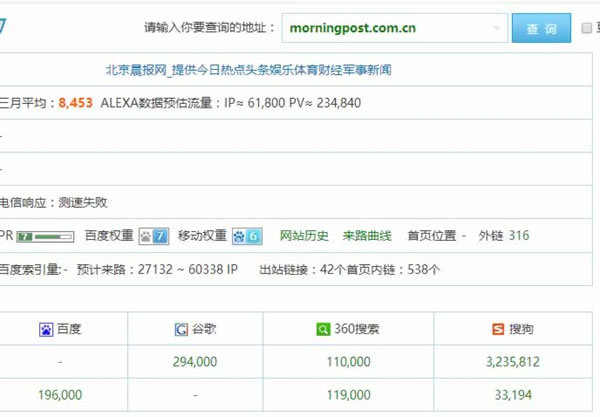
Task: Click the Sogou orange S icon
Action: click(498, 329)
